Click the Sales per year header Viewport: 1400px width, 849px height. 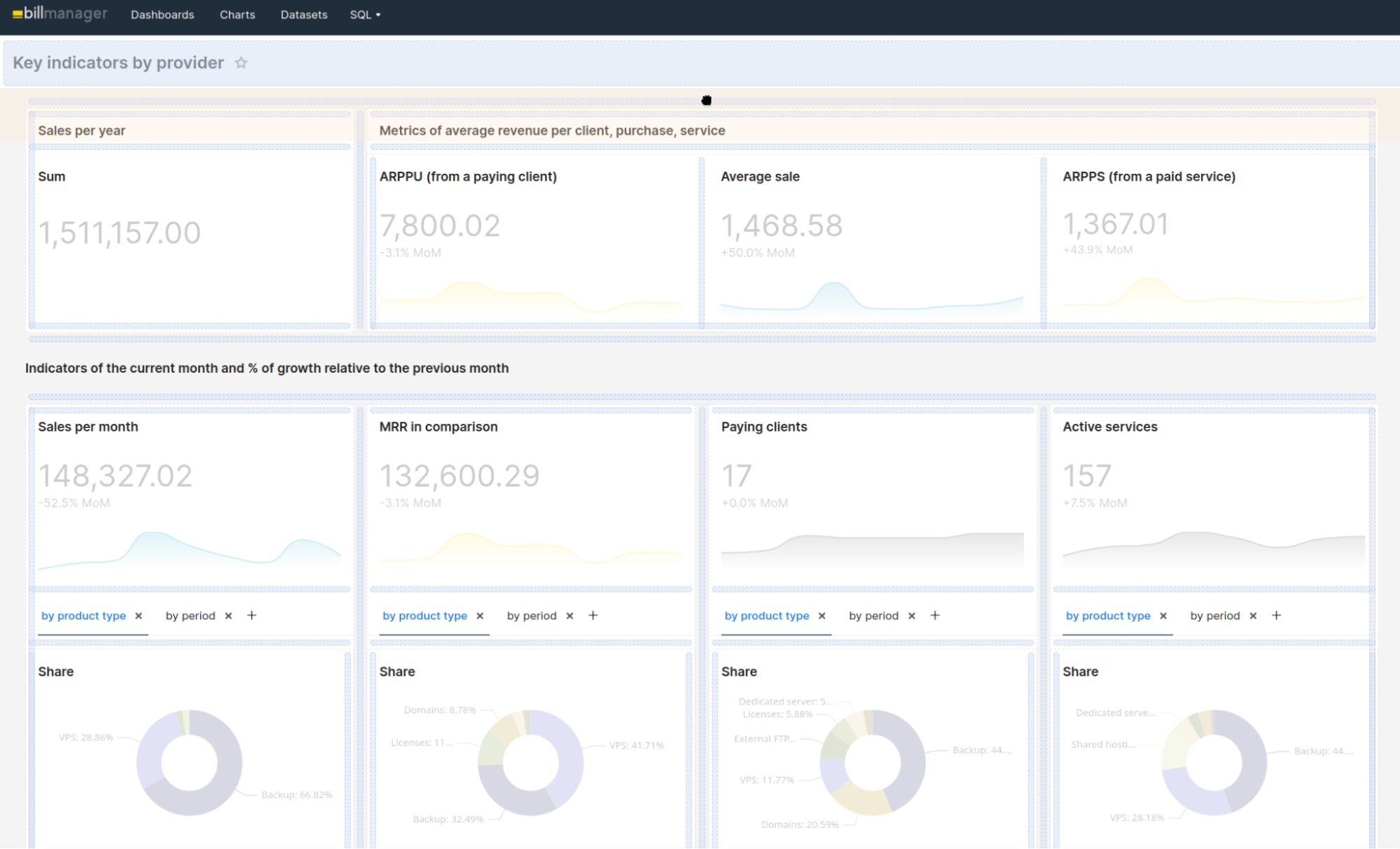[81, 130]
